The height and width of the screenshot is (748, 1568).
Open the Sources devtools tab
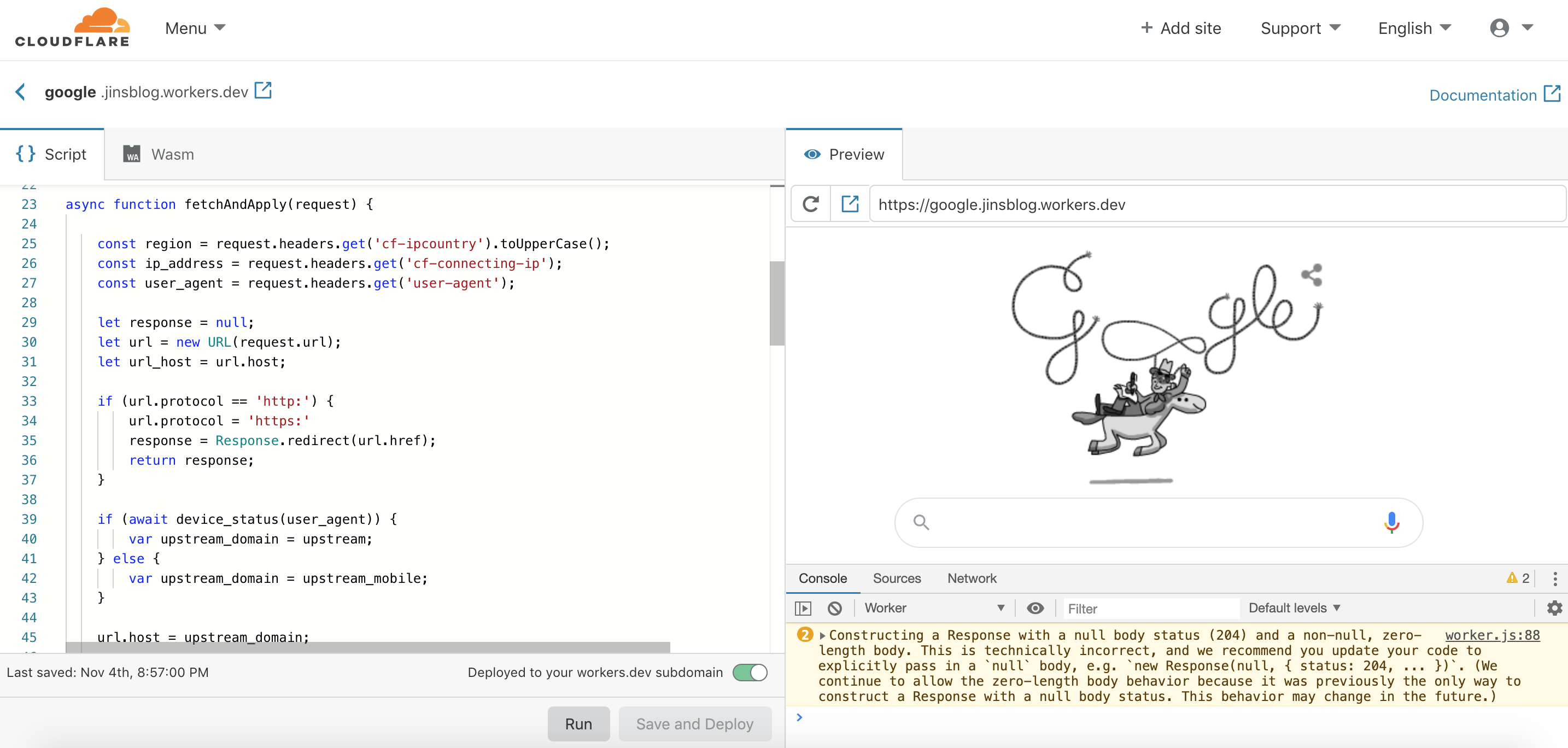(x=897, y=578)
